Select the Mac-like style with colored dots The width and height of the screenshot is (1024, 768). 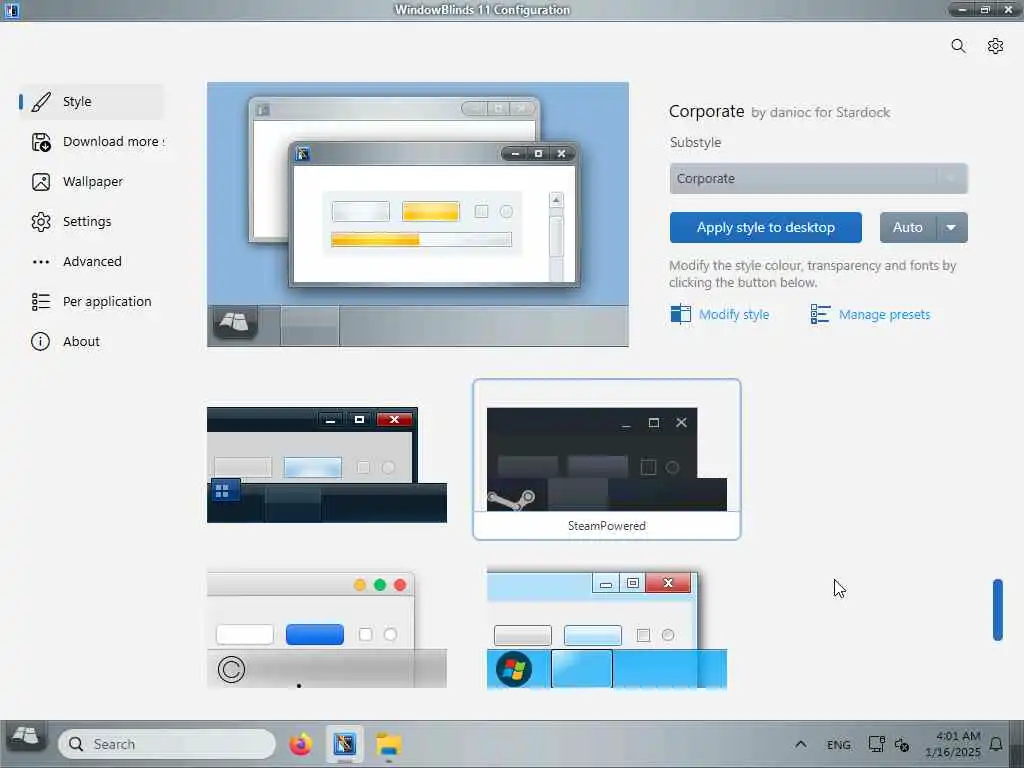tap(327, 630)
